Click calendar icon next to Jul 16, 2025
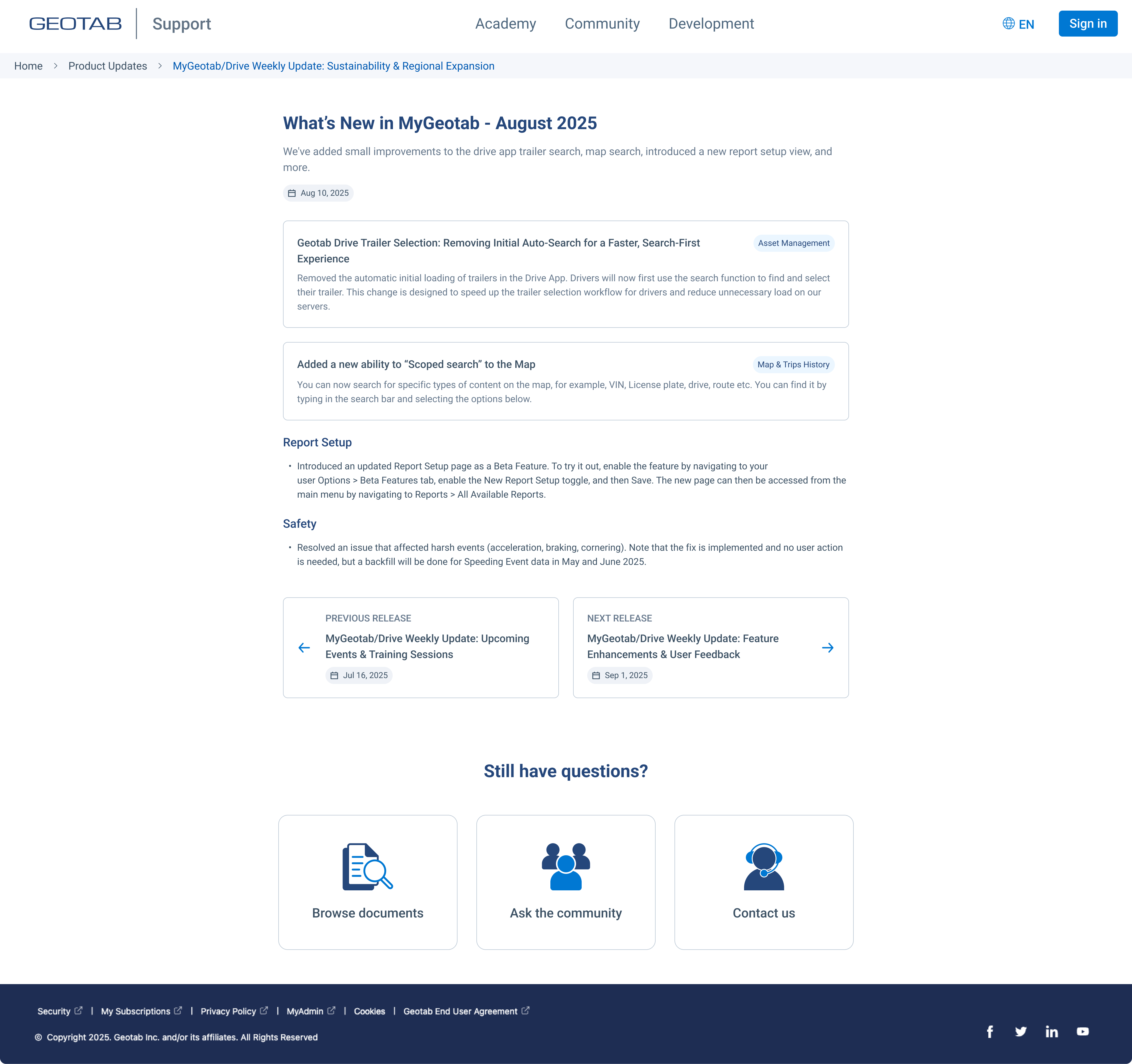This screenshot has height=1064, width=1132. [334, 675]
